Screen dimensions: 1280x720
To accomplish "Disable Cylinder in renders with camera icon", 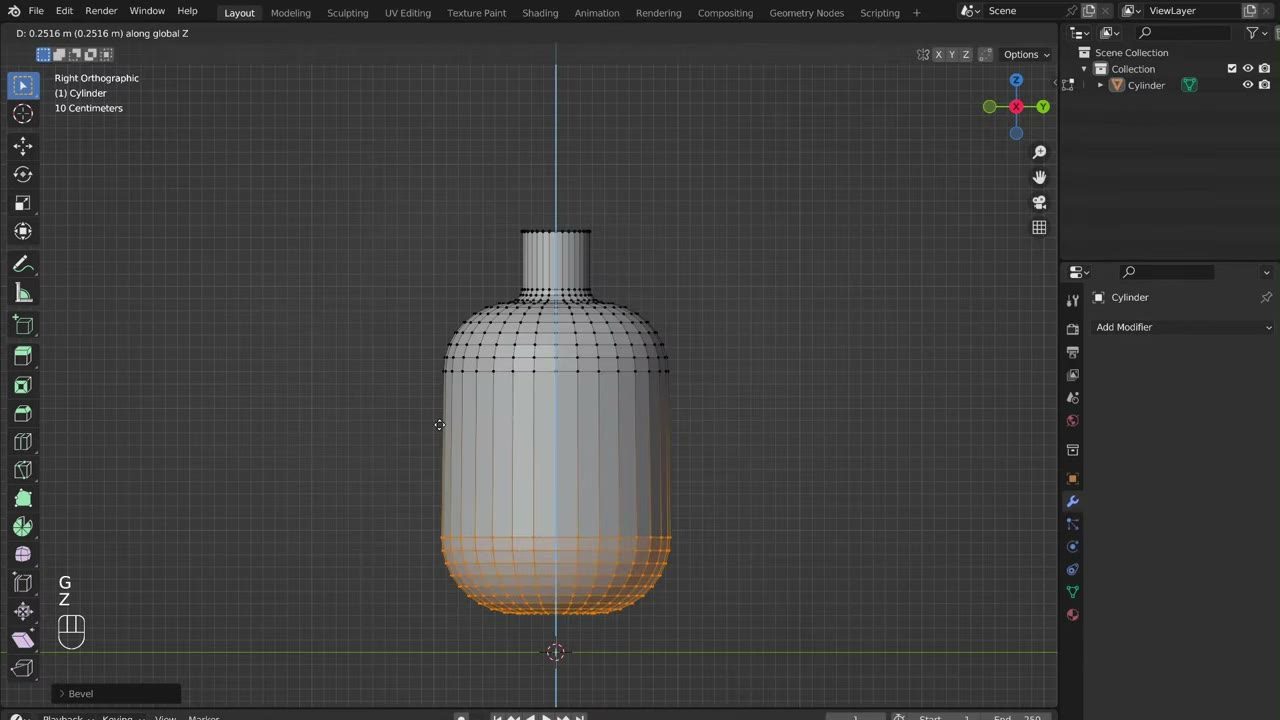I will tap(1264, 85).
